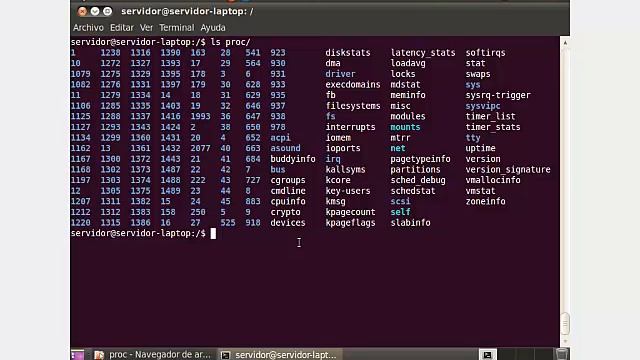Click the 'net' entry

pyautogui.click(x=398, y=149)
